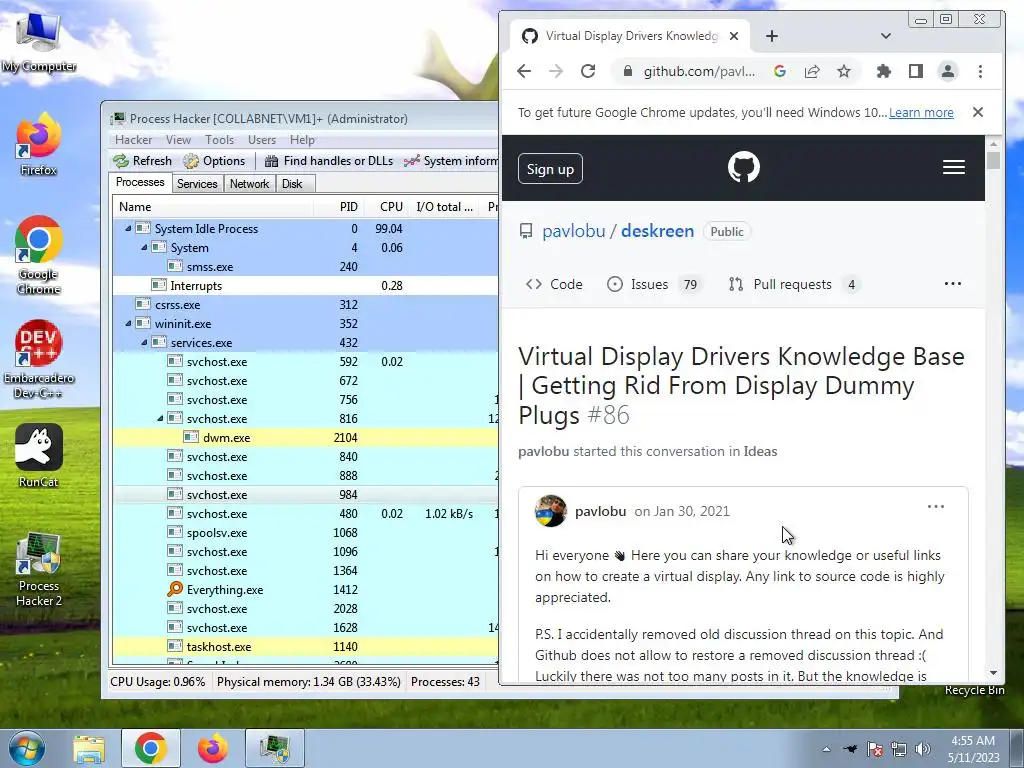This screenshot has width=1024, height=768.
Task: Open Tools menu in Process Hacker
Action: point(219,140)
